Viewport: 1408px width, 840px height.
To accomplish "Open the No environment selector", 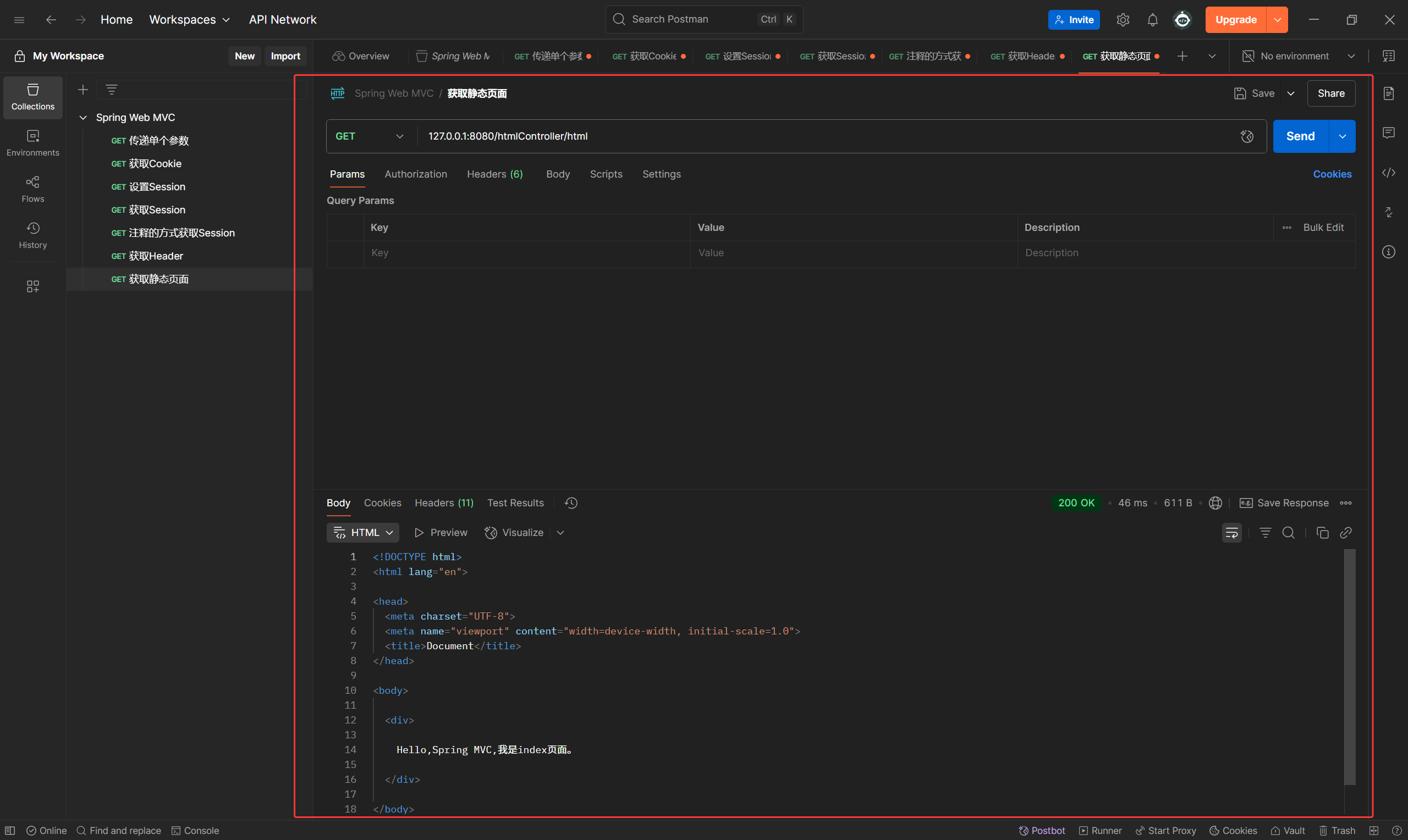I will coord(1299,56).
